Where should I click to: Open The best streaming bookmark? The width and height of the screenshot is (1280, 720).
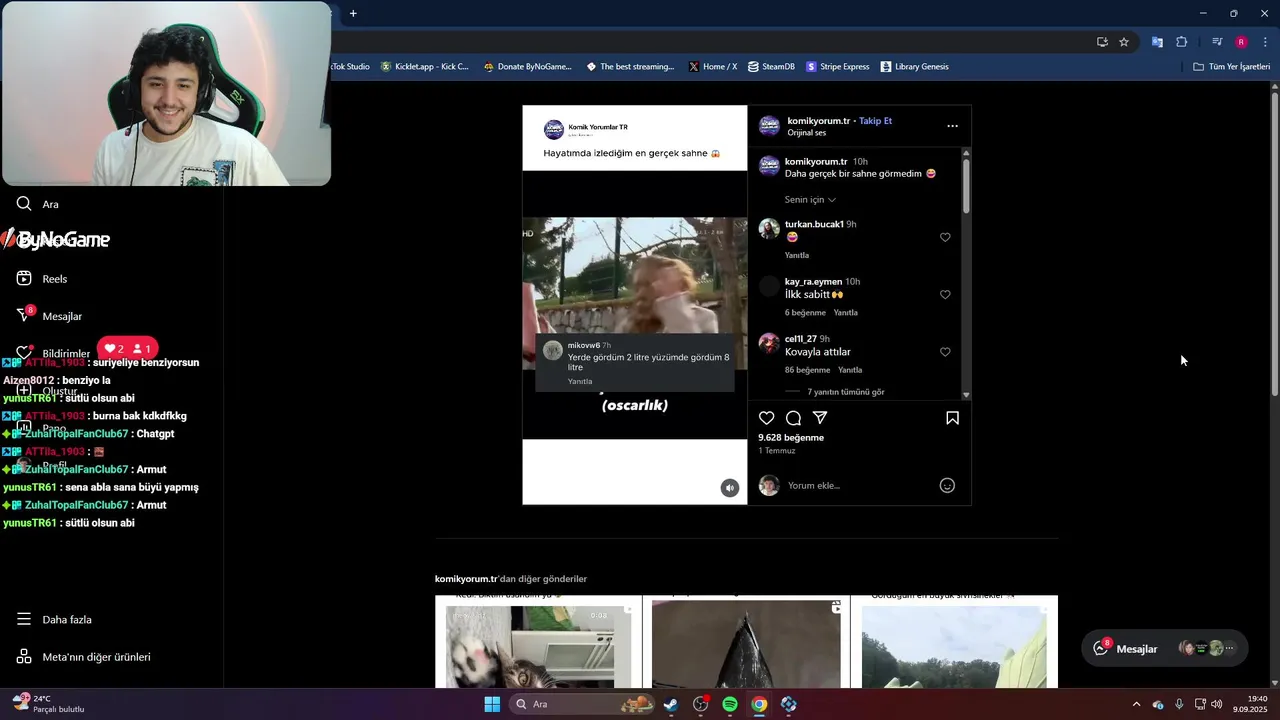[630, 67]
